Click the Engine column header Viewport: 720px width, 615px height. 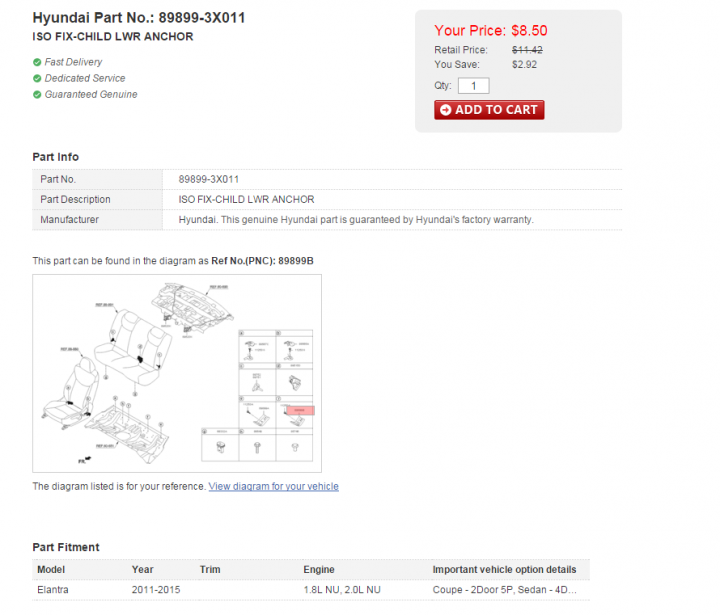click(319, 570)
